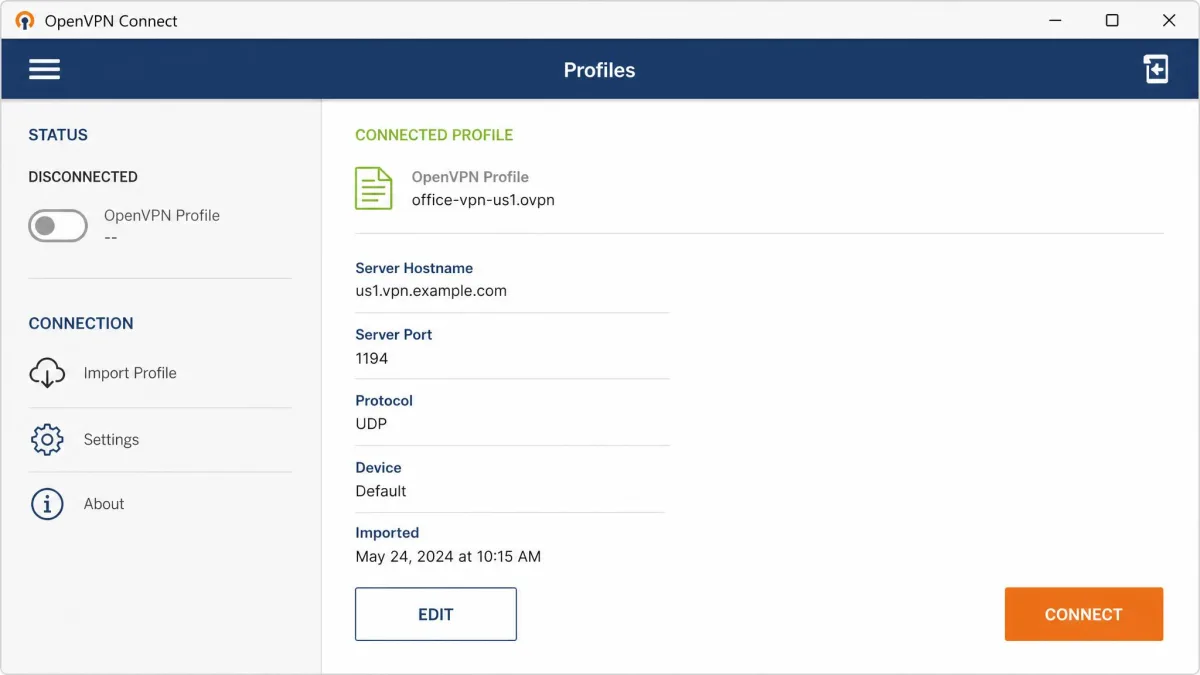Click the DISCONNECTED status text

click(x=83, y=177)
